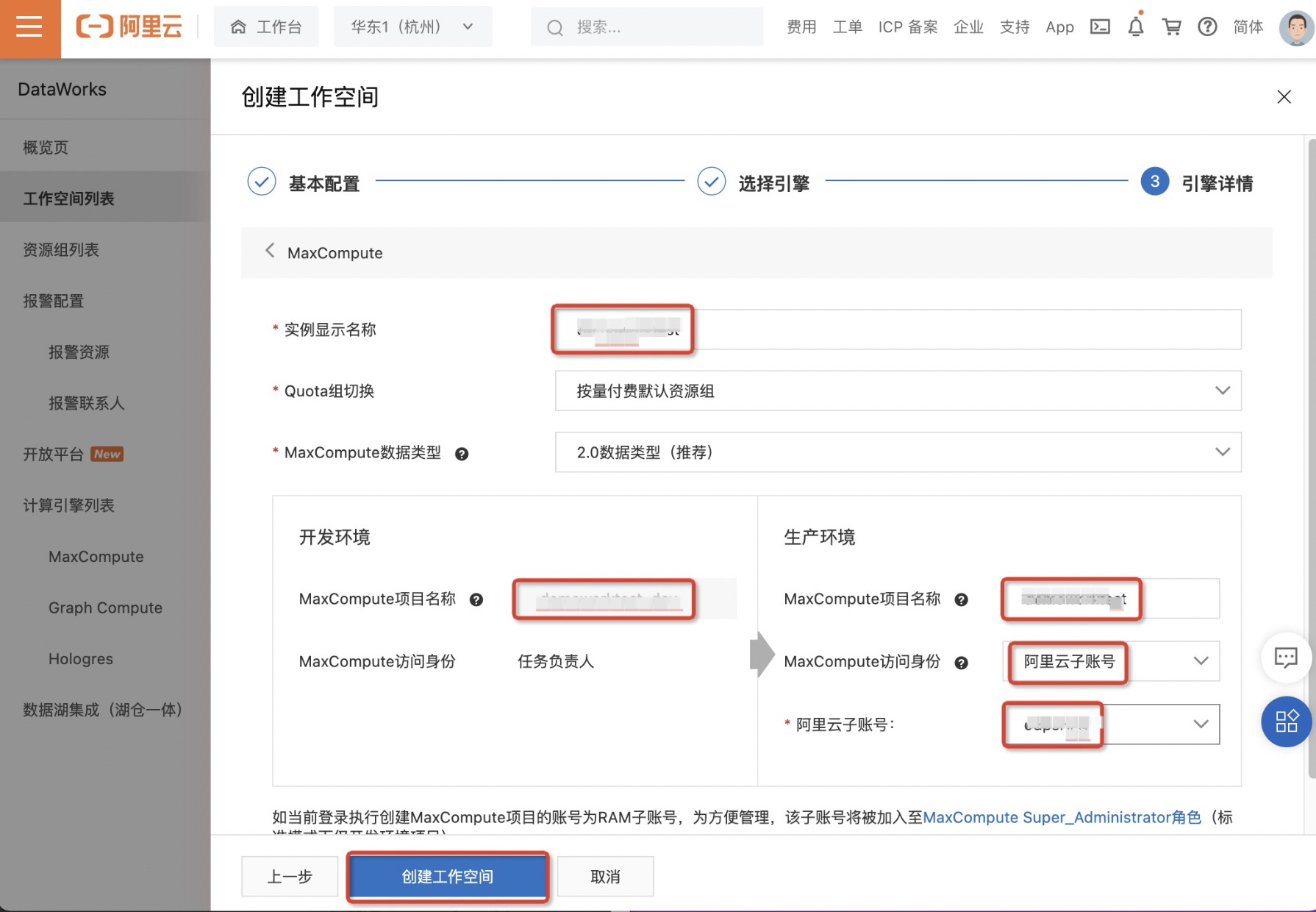
Task: Expand Quota组切换 dropdown
Action: tap(898, 391)
